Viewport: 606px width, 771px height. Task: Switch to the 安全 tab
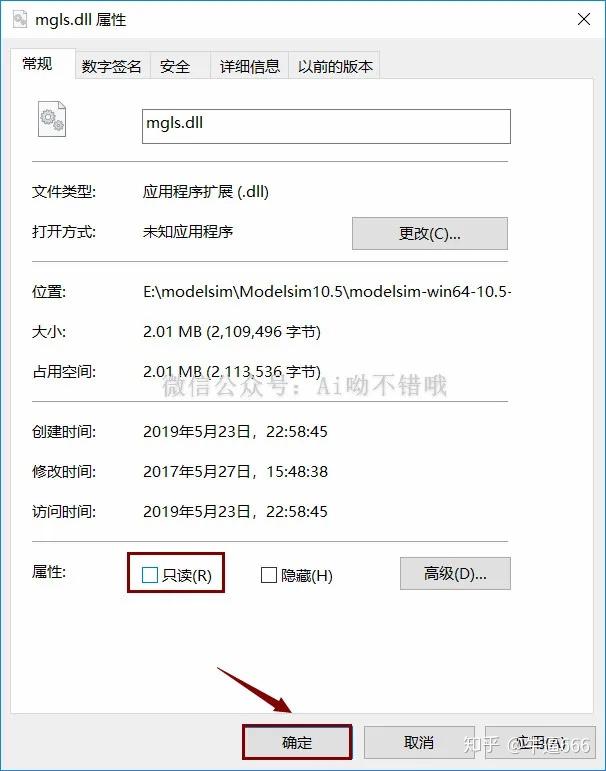click(175, 66)
